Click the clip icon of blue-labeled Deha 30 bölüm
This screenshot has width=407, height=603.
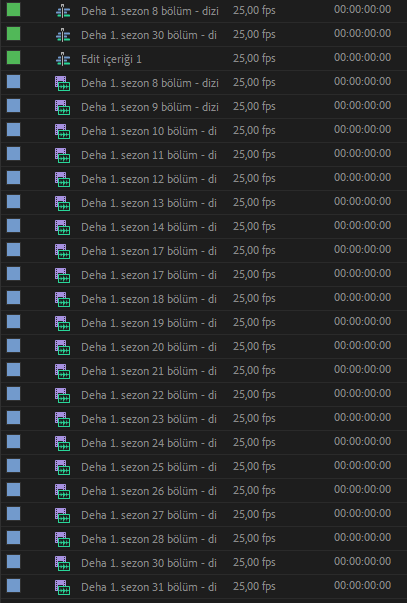pos(62,563)
